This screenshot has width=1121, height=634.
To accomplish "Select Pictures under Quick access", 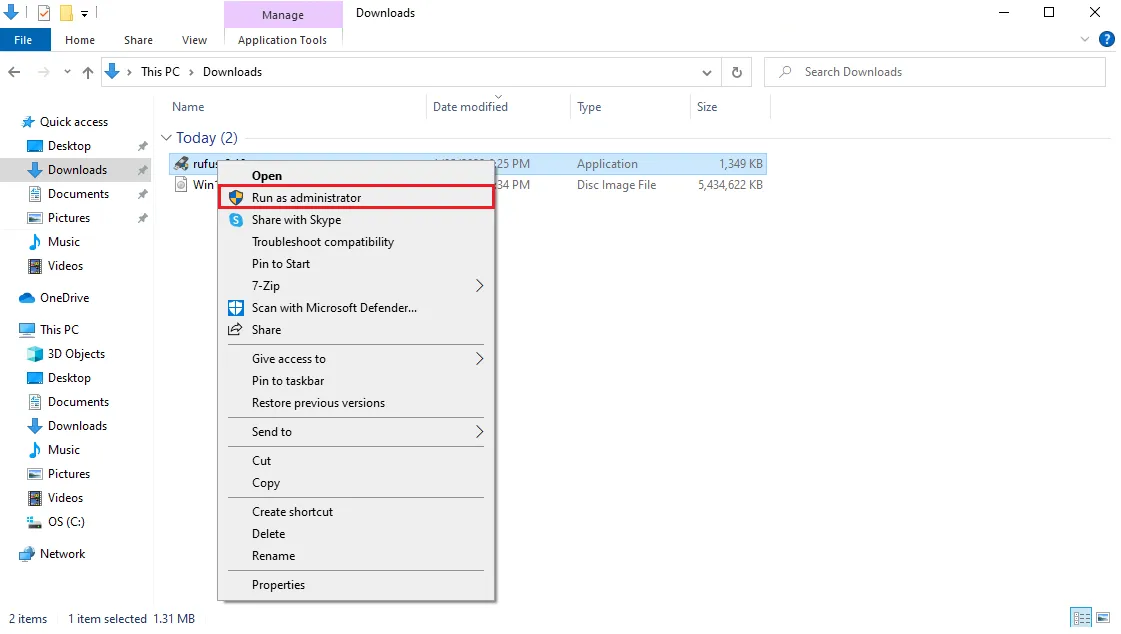I will click(69, 218).
